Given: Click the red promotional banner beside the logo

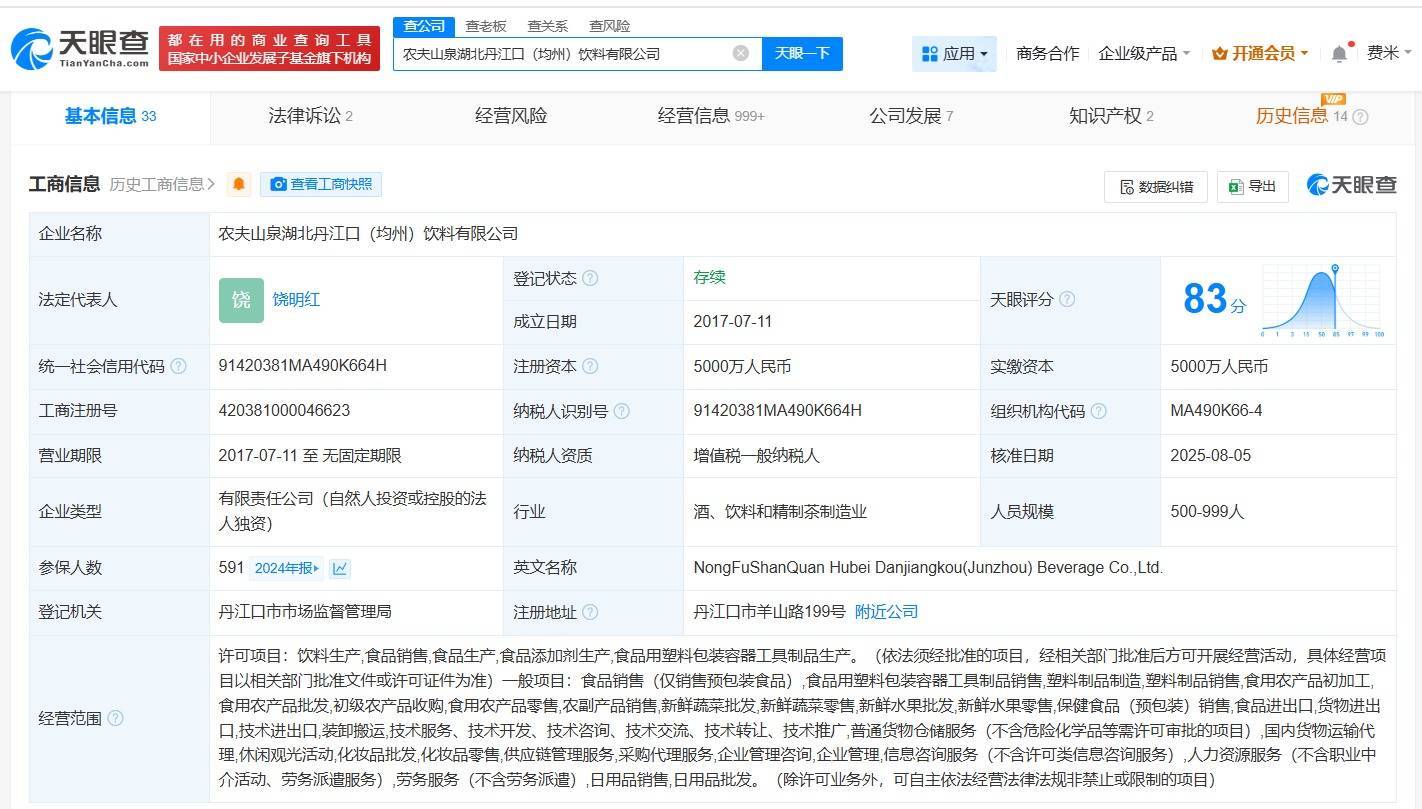Looking at the screenshot, I should (x=269, y=48).
